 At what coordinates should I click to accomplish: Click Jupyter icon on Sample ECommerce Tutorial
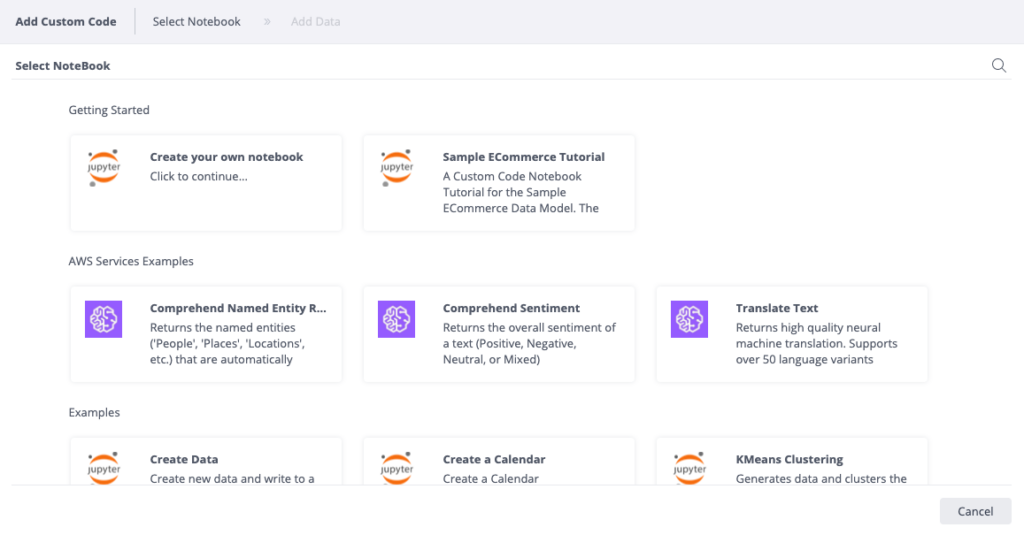point(396,168)
